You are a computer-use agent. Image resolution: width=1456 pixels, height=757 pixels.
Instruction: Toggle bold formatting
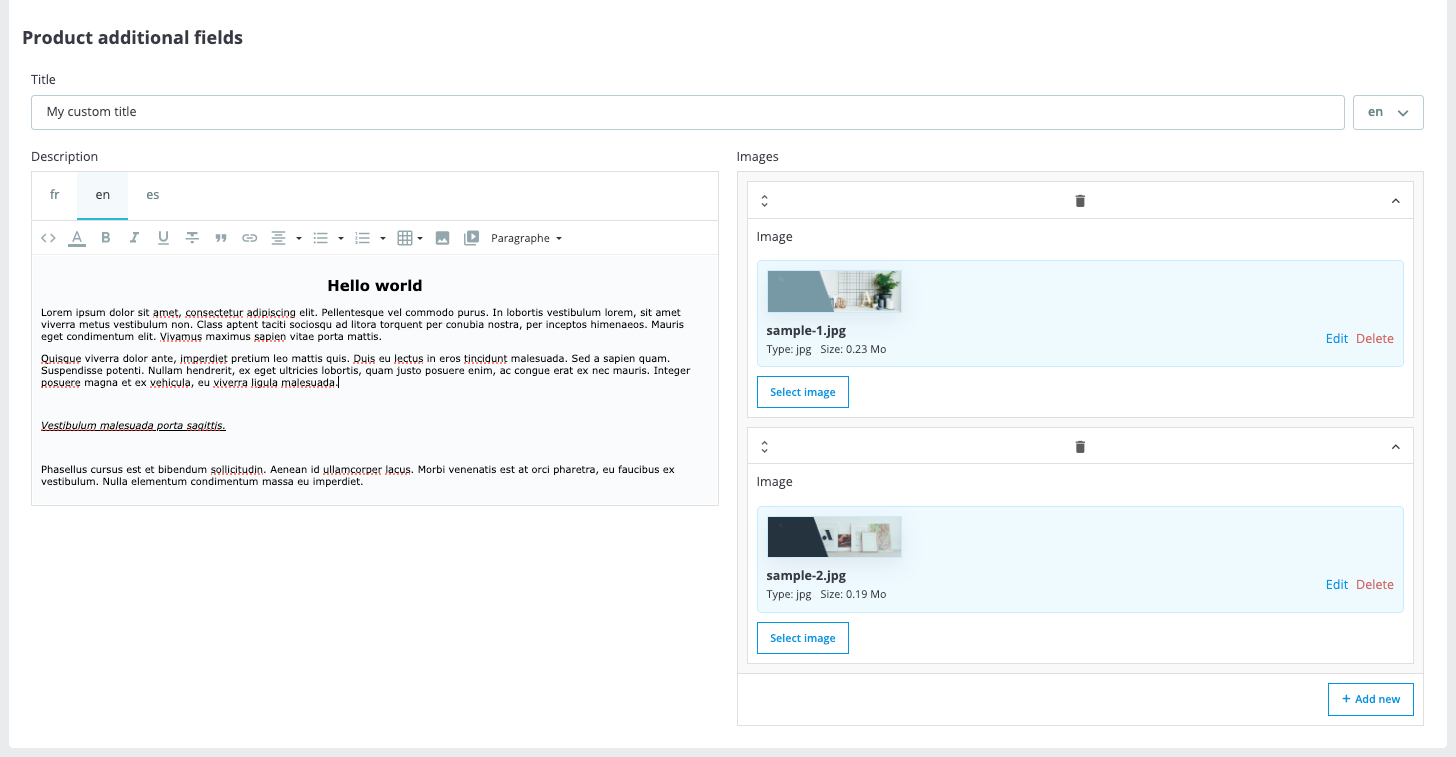(106, 238)
